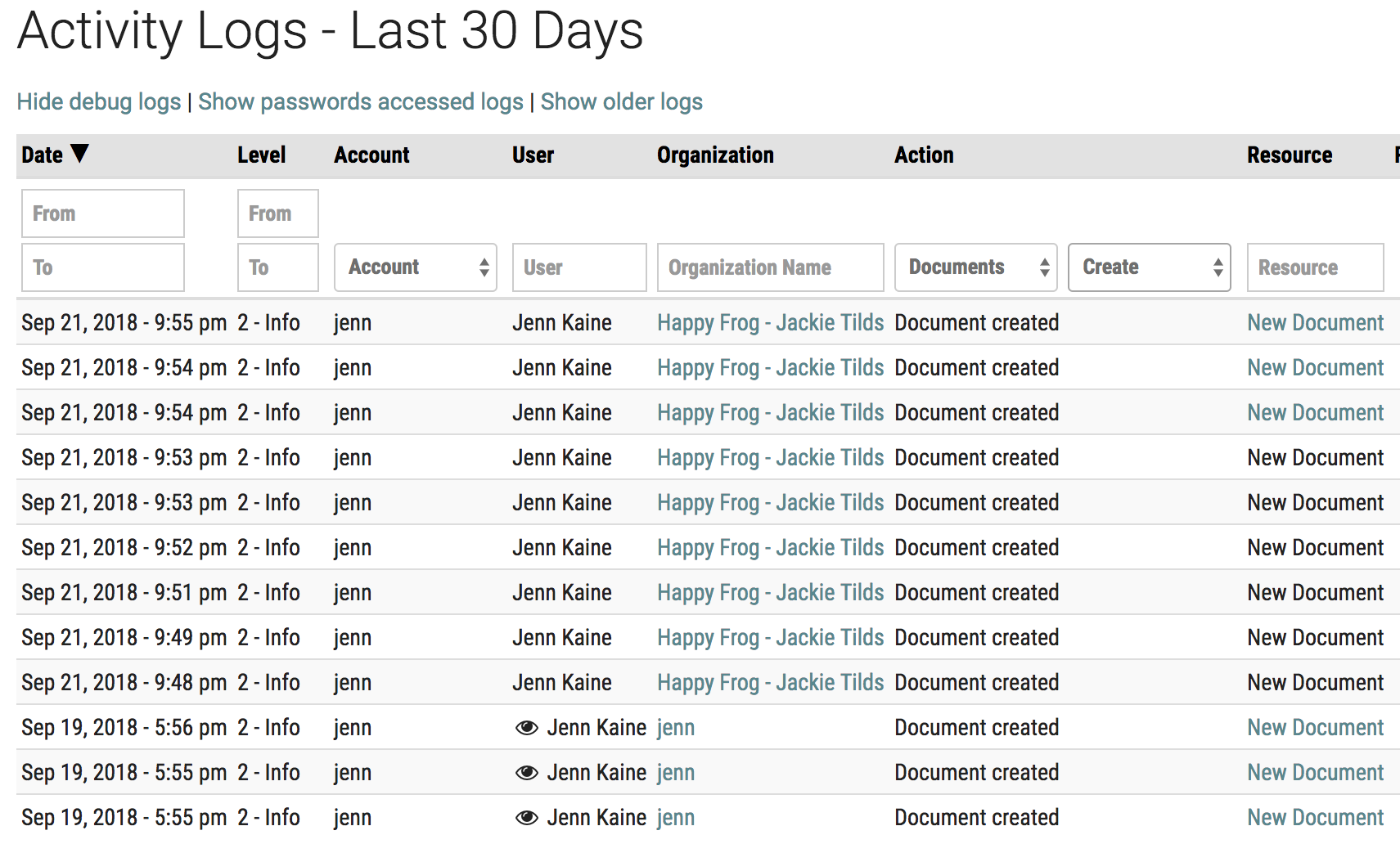This screenshot has height=862, width=1400.
Task: Sort by the Action column header
Action: pyautogui.click(x=924, y=155)
